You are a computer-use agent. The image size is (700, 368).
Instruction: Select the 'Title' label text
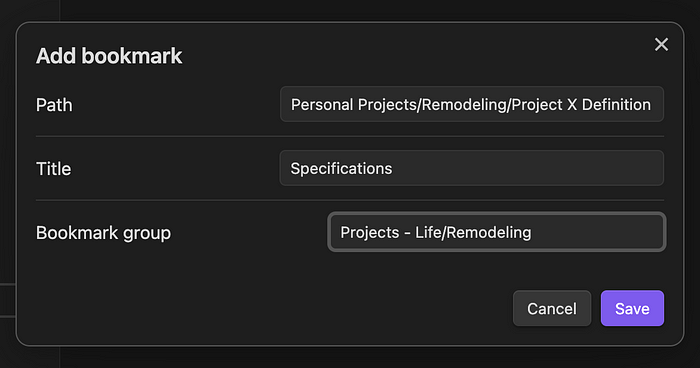pos(54,169)
